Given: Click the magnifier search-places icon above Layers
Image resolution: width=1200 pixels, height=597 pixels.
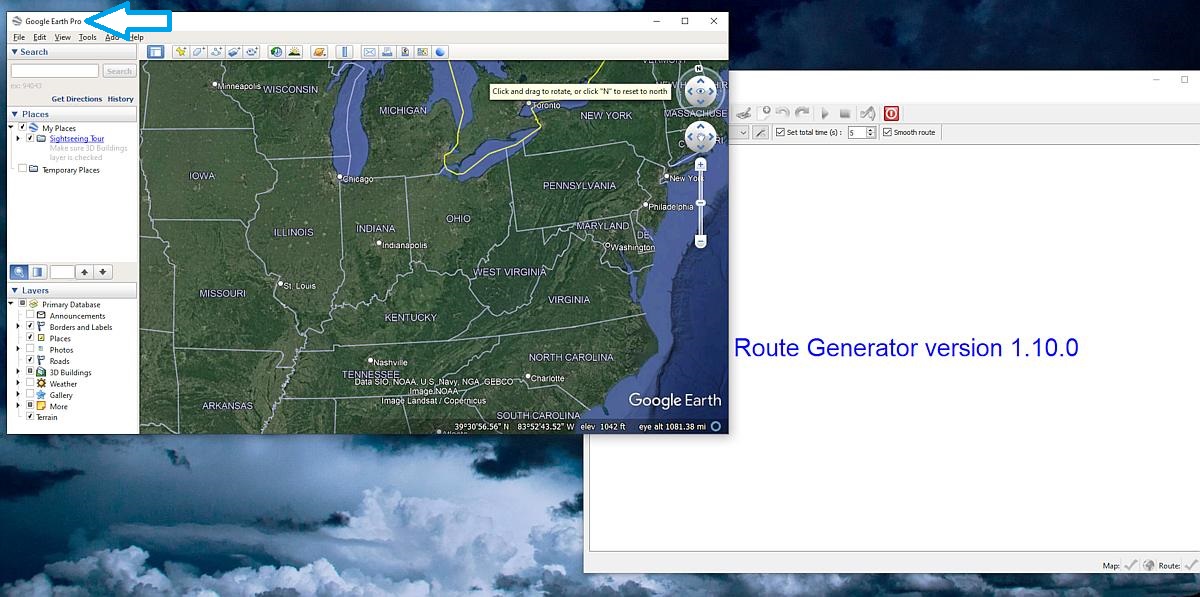Looking at the screenshot, I should (19, 272).
